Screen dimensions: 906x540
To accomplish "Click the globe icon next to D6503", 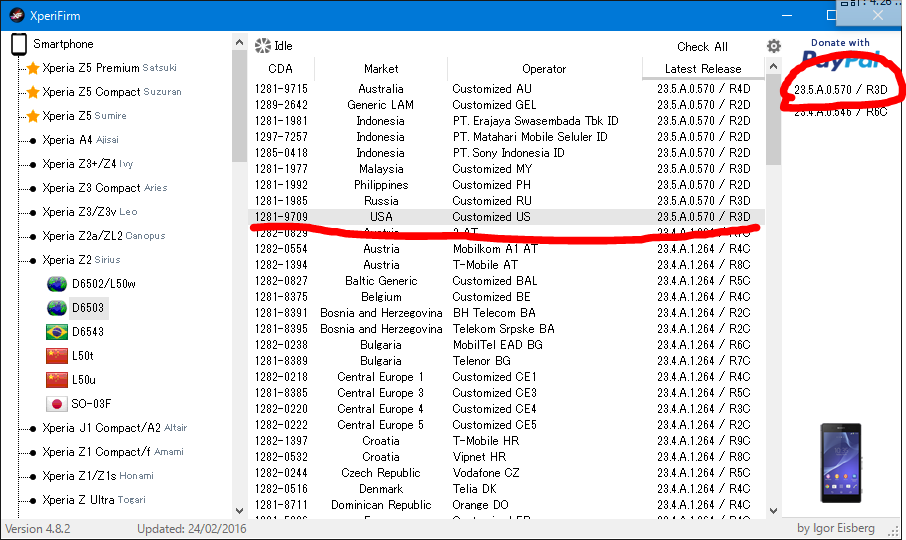I will tap(57, 308).
